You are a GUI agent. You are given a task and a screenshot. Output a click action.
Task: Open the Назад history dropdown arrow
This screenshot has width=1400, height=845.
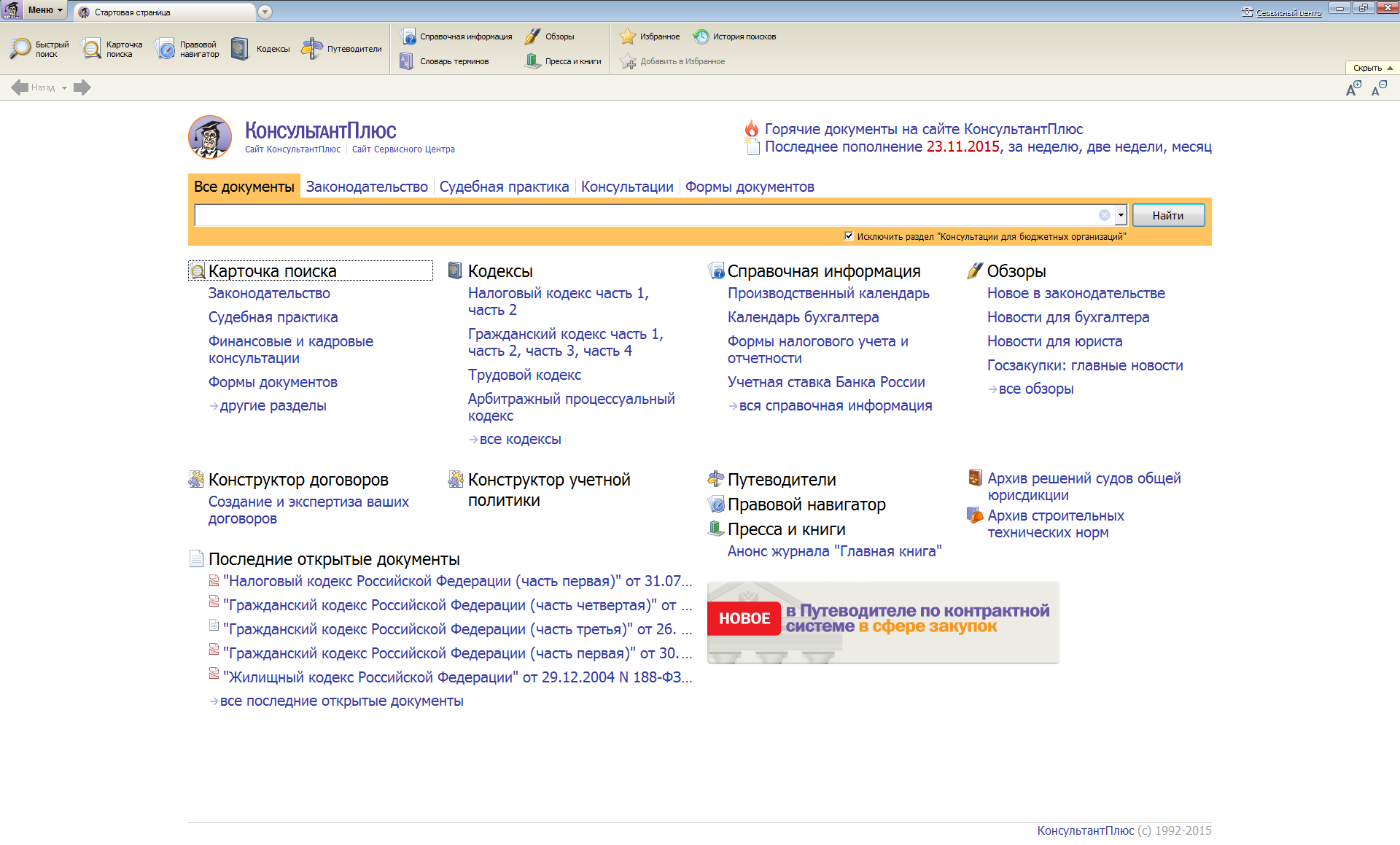(x=64, y=88)
